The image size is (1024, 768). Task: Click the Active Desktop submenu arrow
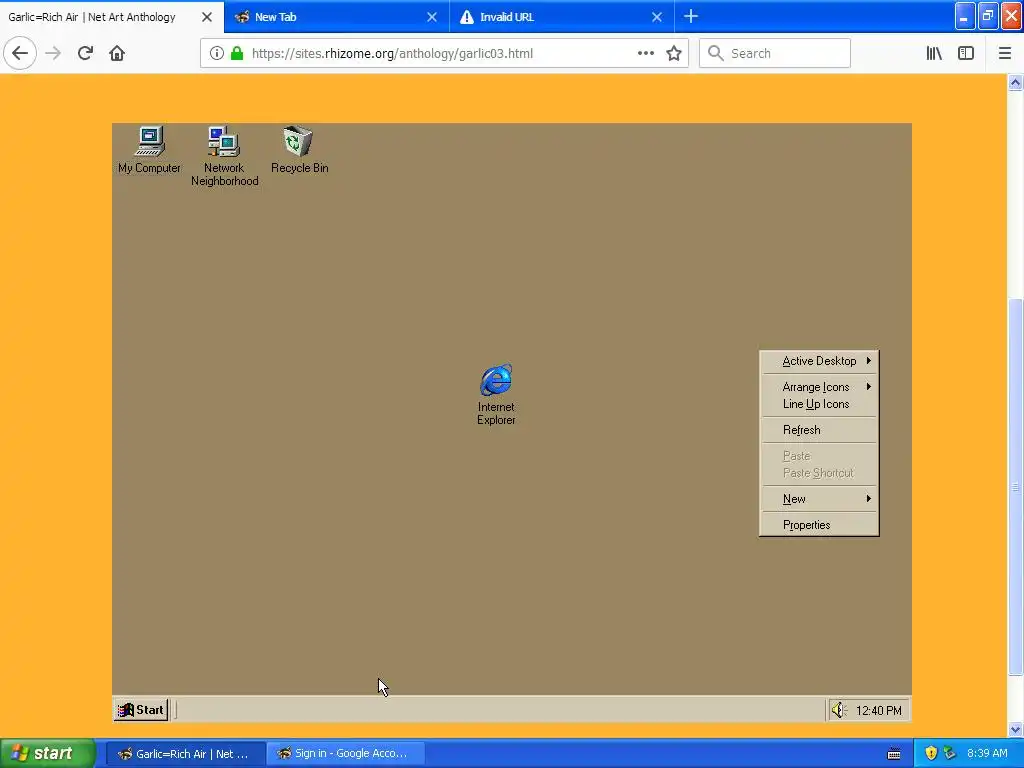click(869, 360)
